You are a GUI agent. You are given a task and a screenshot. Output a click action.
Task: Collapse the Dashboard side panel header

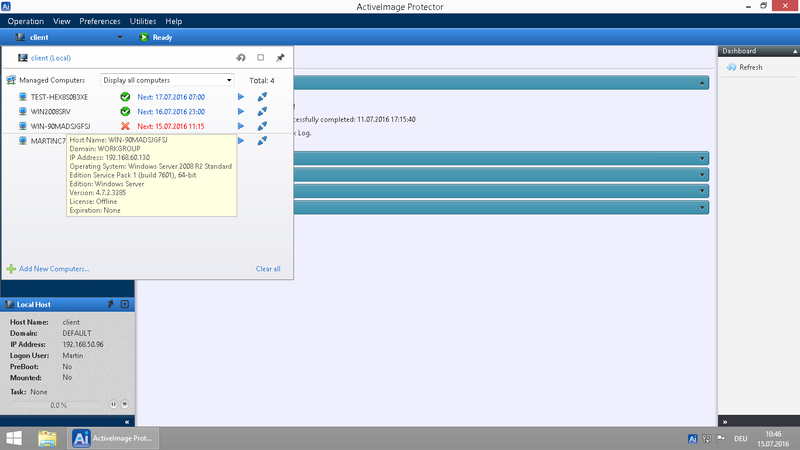(794, 51)
